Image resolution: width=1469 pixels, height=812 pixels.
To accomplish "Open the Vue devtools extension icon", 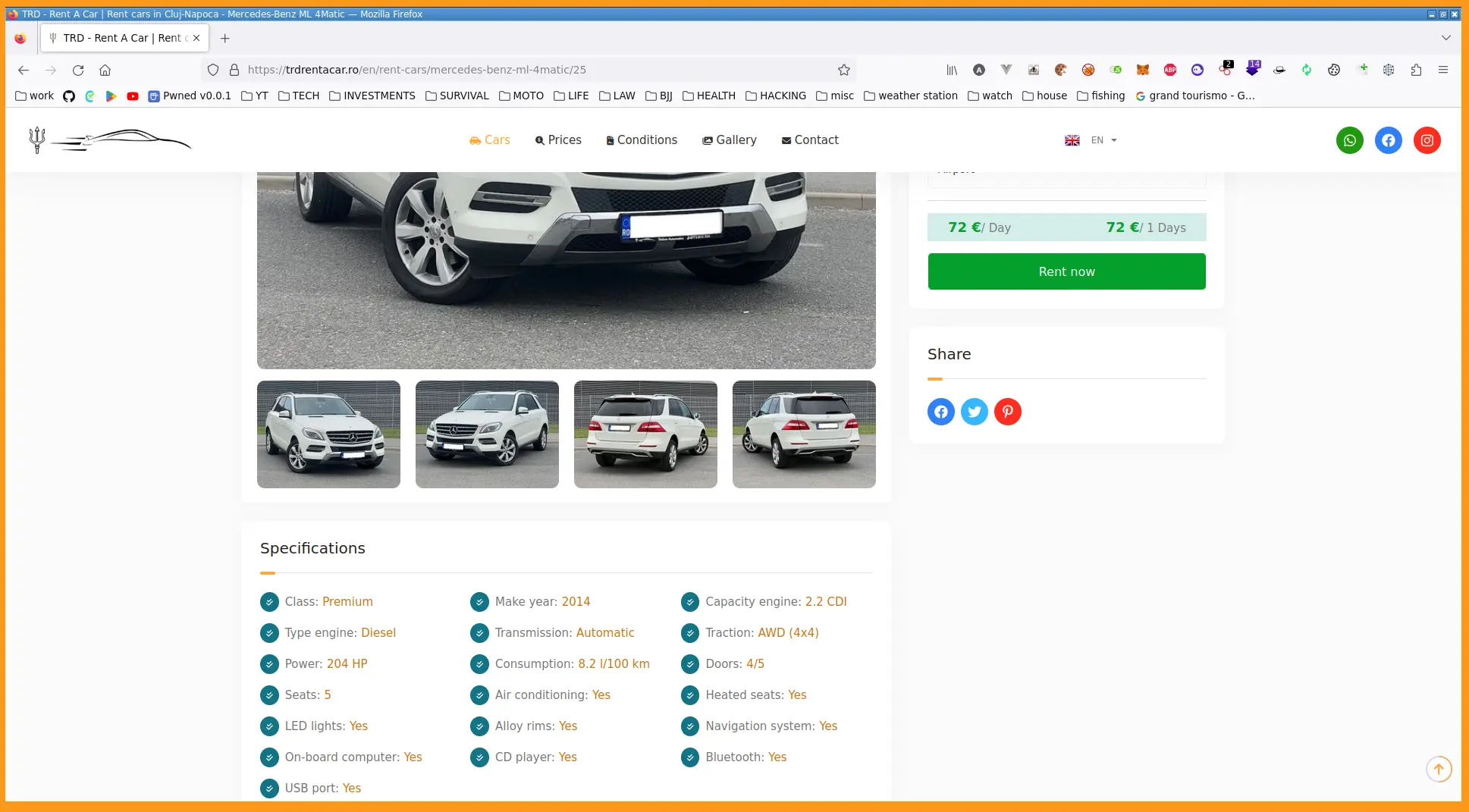I will (1006, 70).
